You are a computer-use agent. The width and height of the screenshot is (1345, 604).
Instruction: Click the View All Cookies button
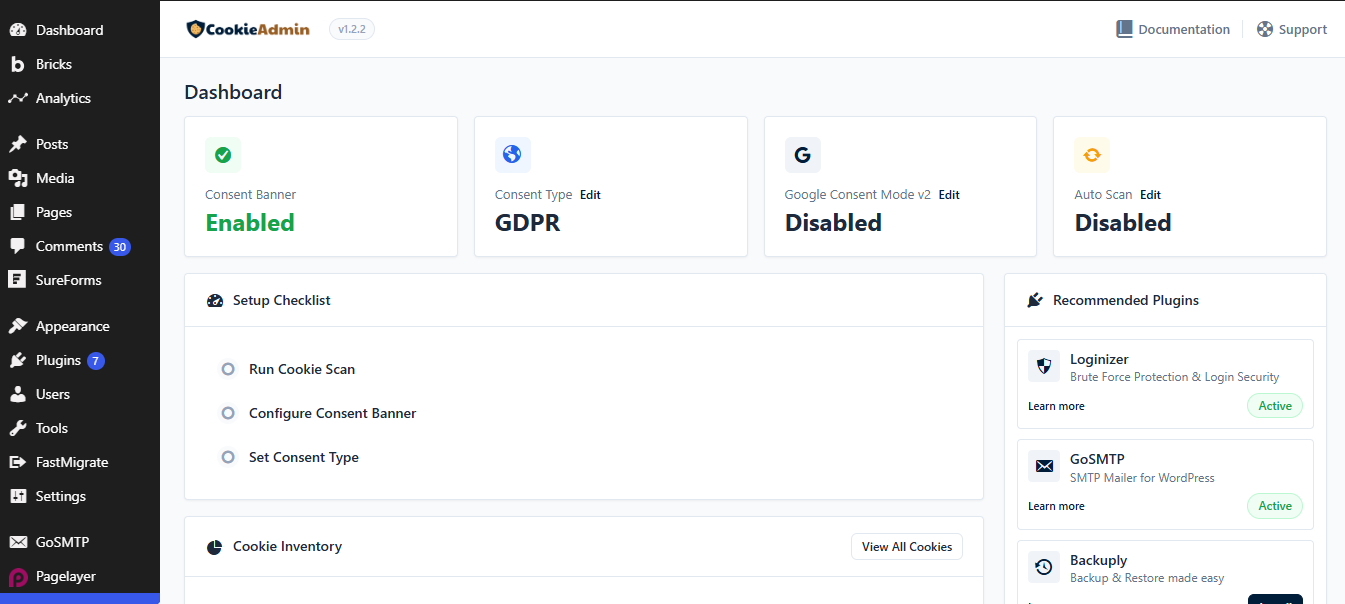[907, 547]
